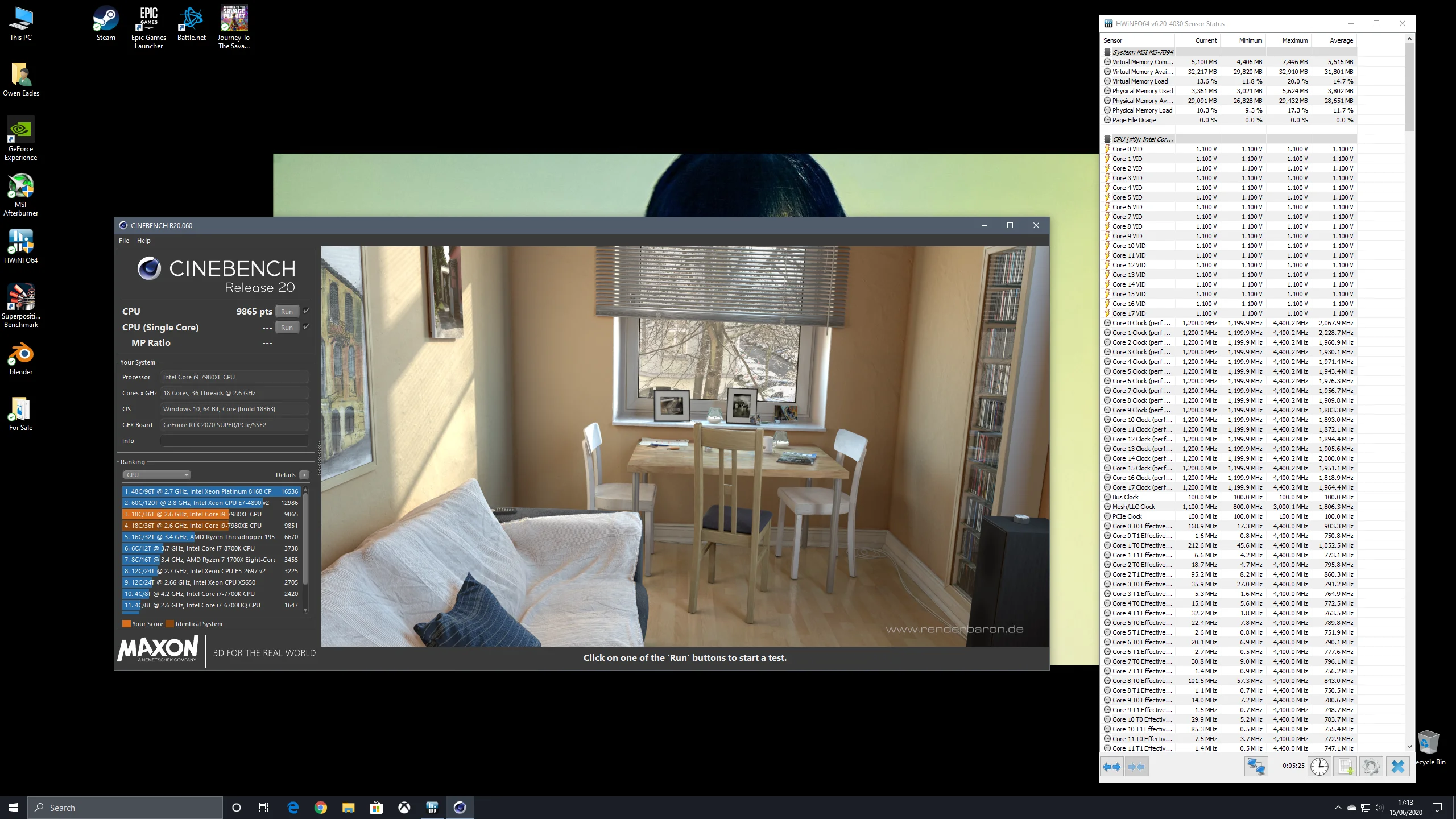Start logging with the sheet-plus icon

pyautogui.click(x=1346, y=766)
